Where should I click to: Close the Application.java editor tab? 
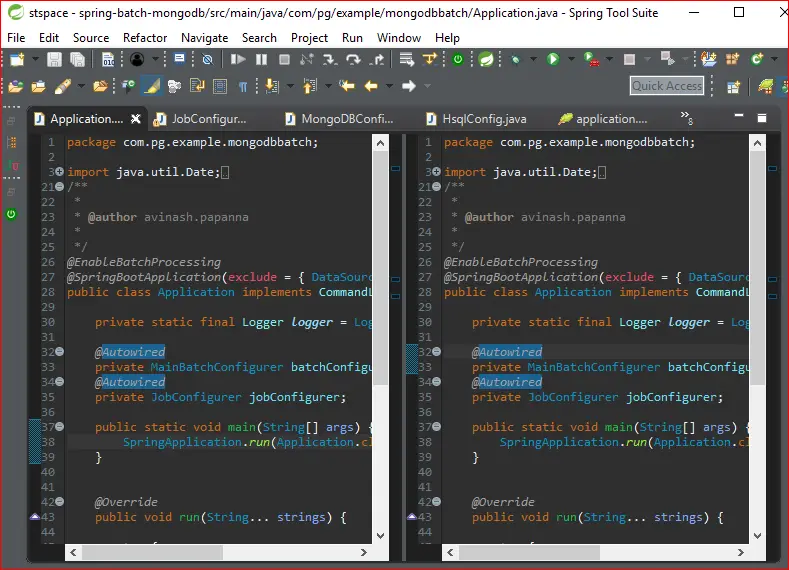click(x=135, y=119)
